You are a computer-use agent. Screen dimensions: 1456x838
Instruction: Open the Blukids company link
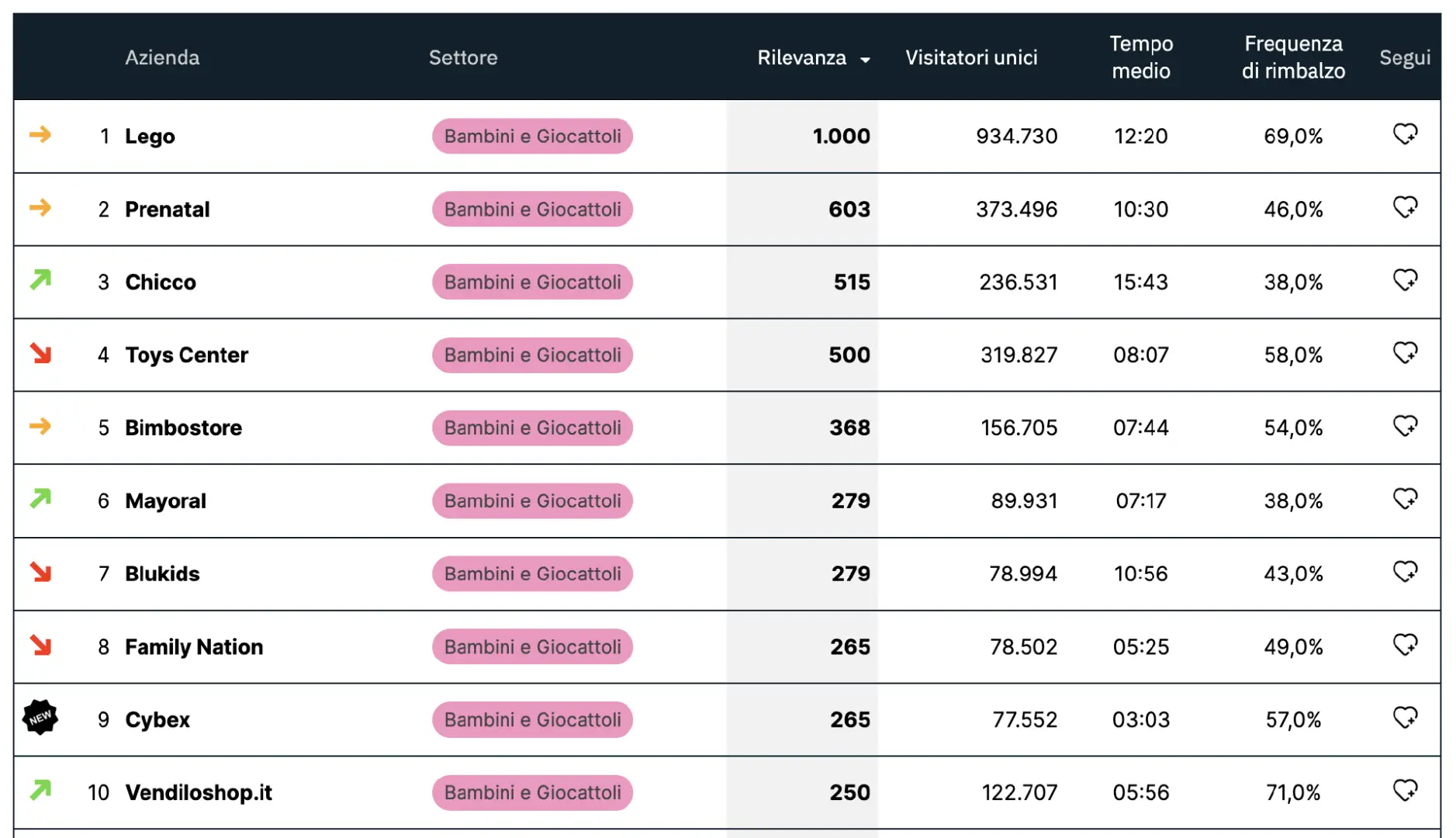coord(162,574)
